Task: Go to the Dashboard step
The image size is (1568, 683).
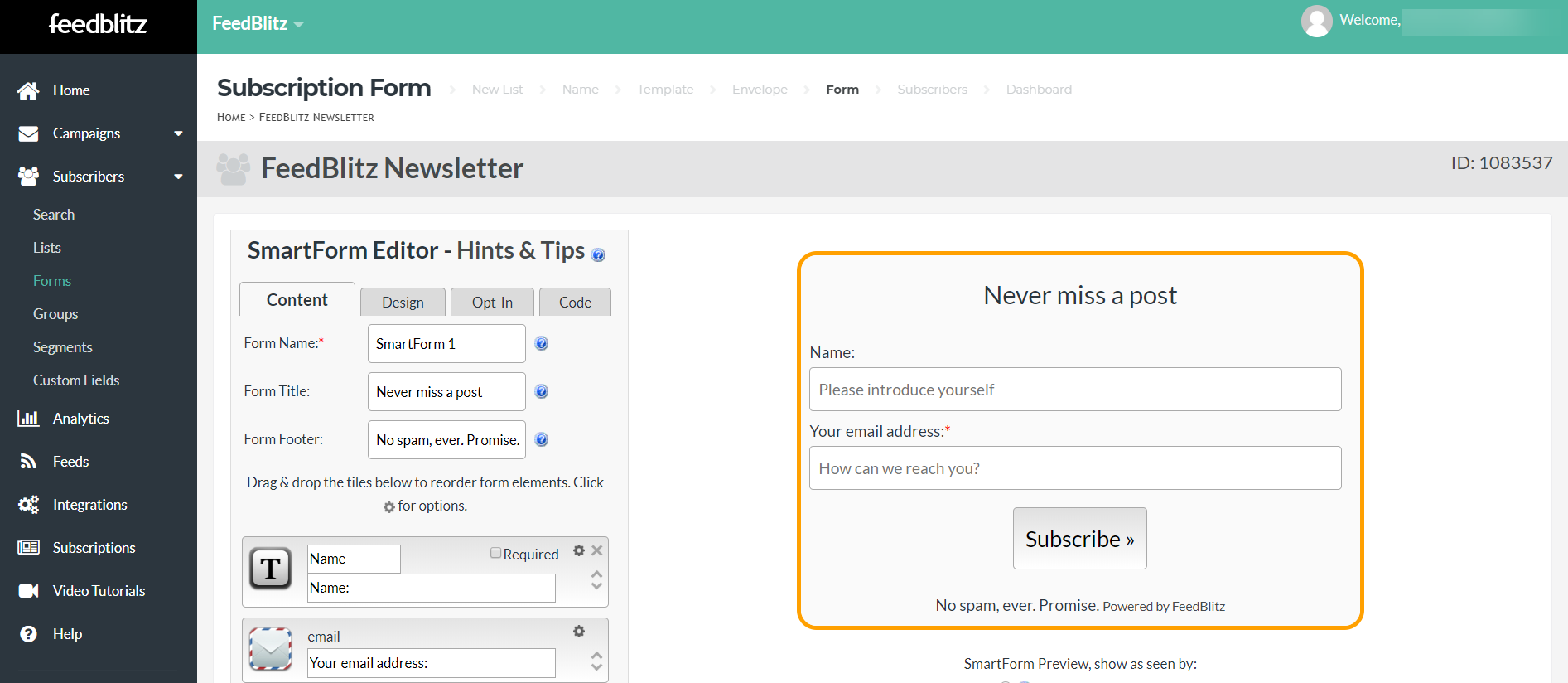Action: click(x=1039, y=90)
